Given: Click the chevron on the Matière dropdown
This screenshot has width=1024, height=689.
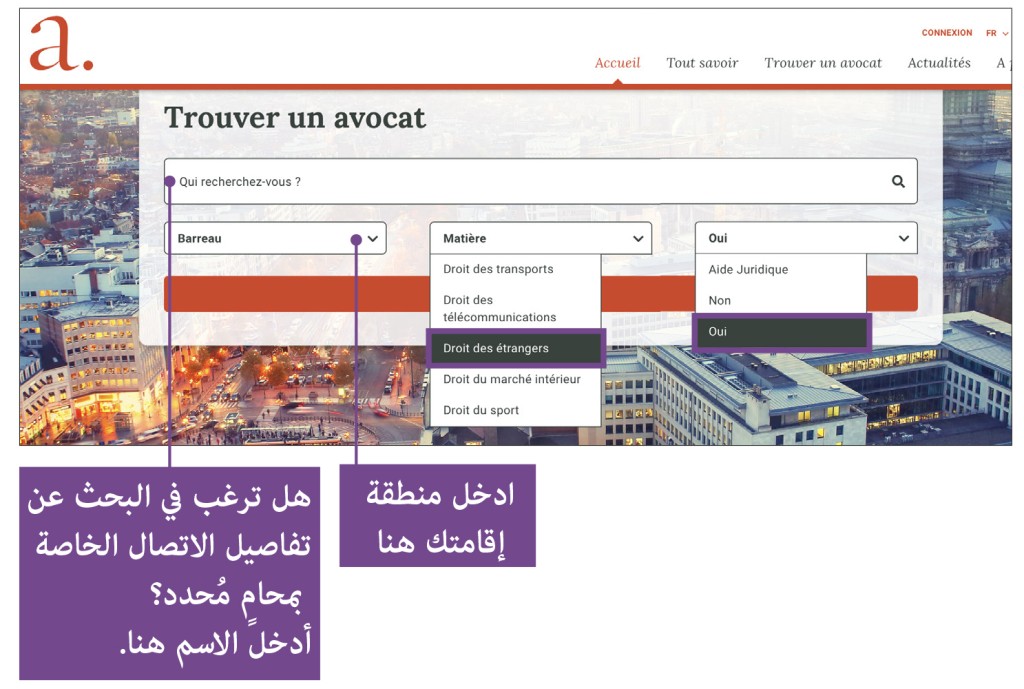Looking at the screenshot, I should [638, 238].
